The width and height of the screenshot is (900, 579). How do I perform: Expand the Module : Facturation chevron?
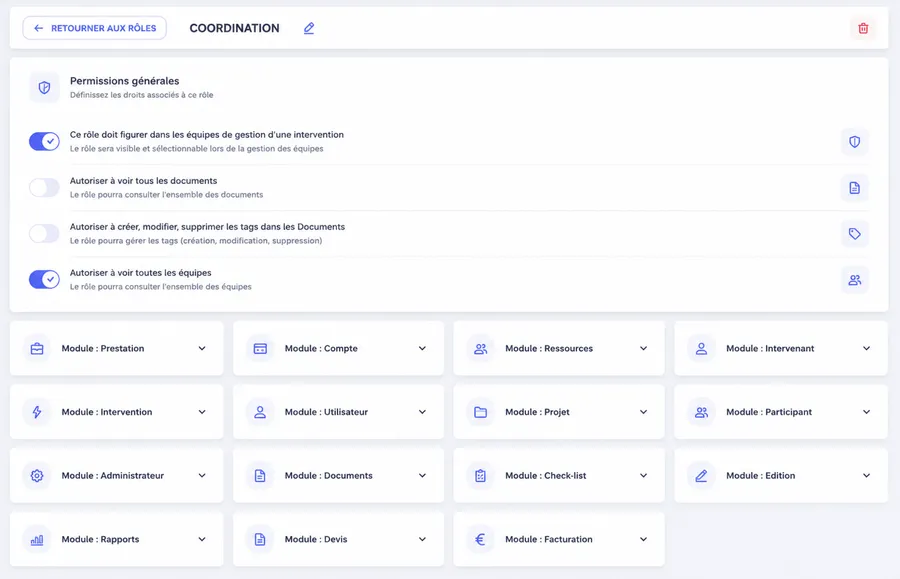pyautogui.click(x=643, y=539)
